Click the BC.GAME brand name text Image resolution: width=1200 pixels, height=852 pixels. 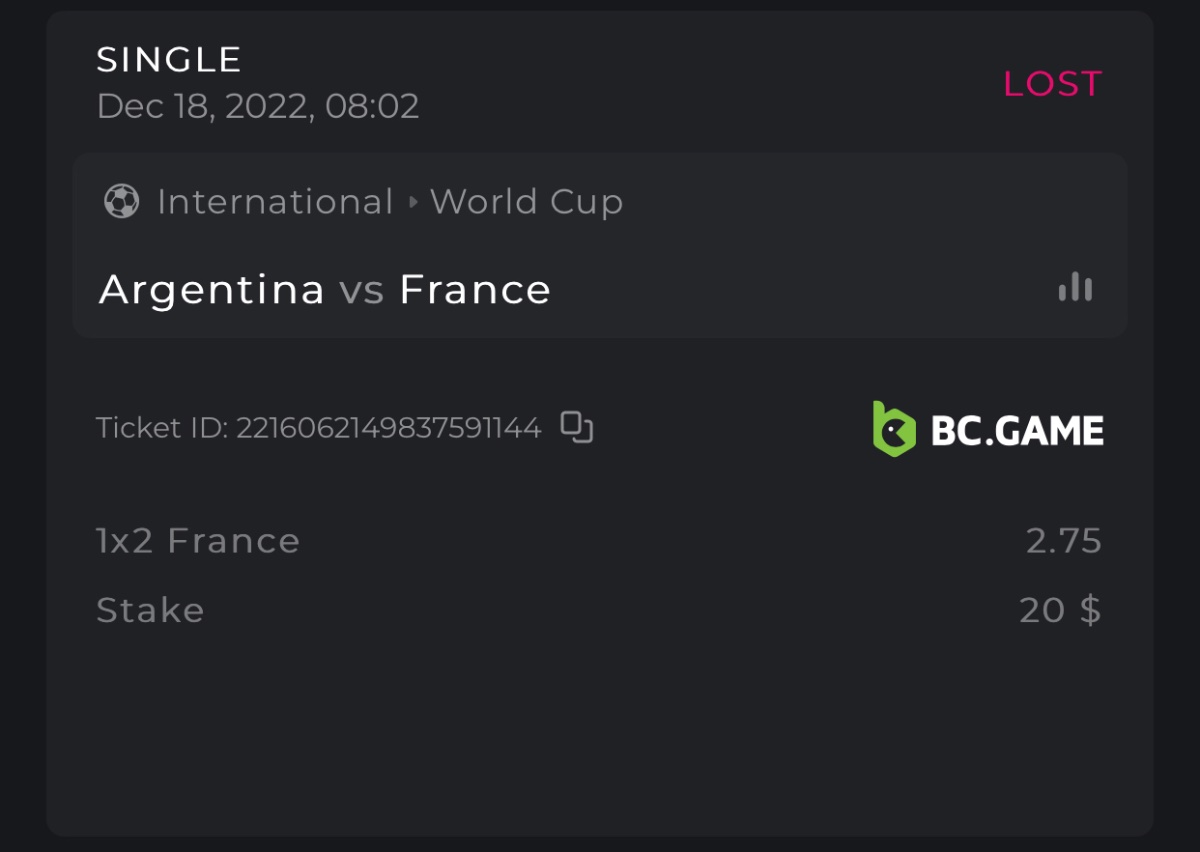click(1017, 430)
